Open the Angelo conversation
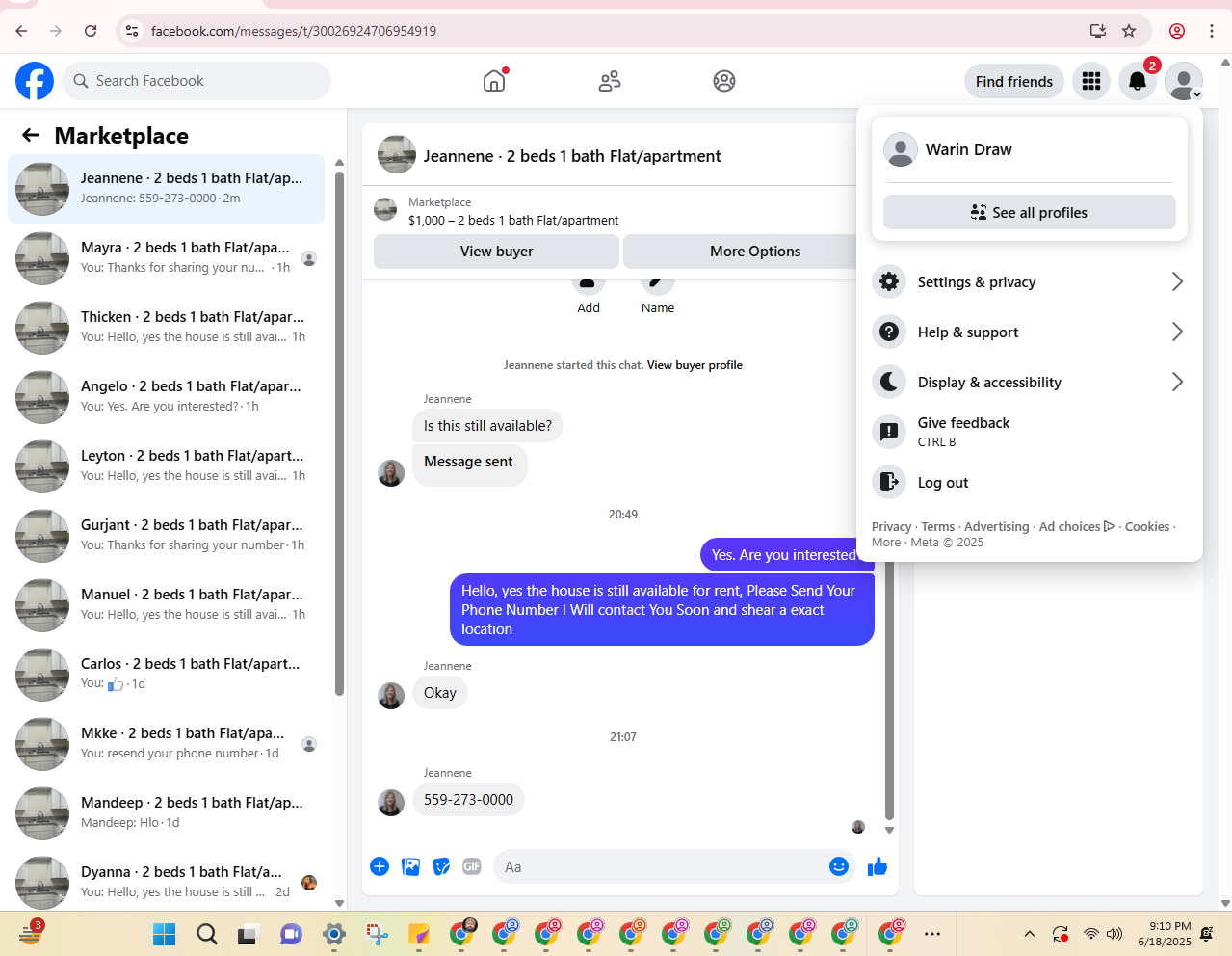The image size is (1232, 956). pyautogui.click(x=166, y=396)
